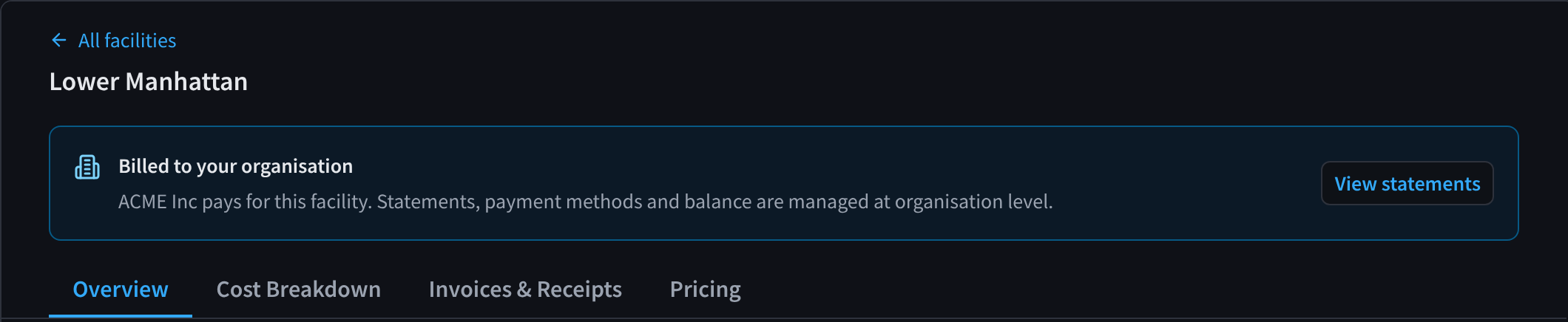Open the View statements button
Screen dimensions: 1568x322
(1407, 183)
